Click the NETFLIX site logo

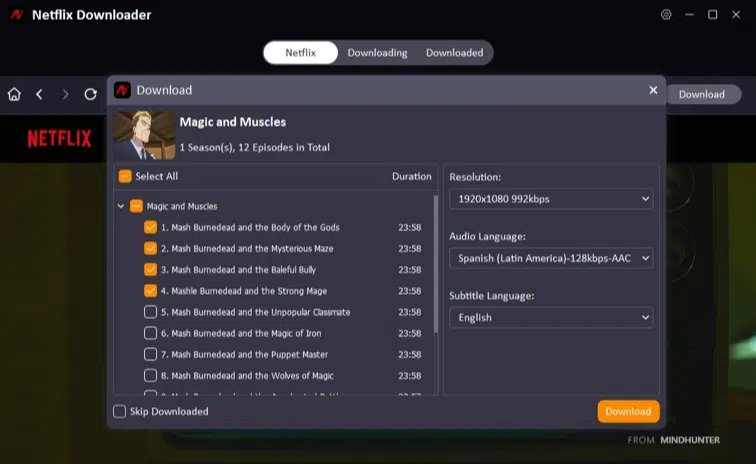[x=59, y=139]
